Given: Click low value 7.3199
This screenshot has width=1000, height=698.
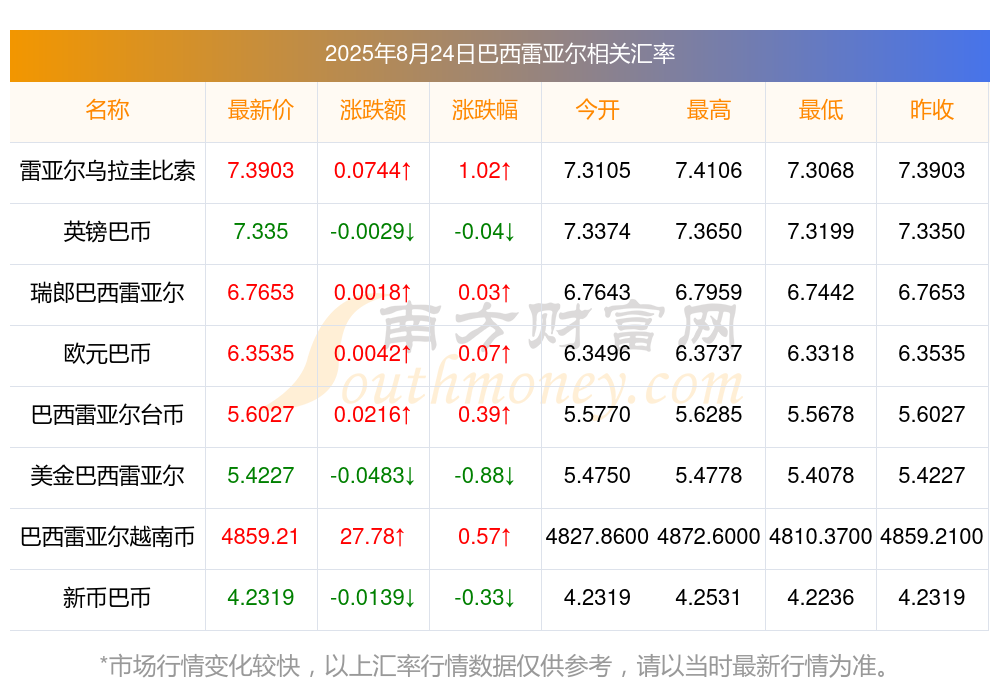Looking at the screenshot, I should 821,232.
